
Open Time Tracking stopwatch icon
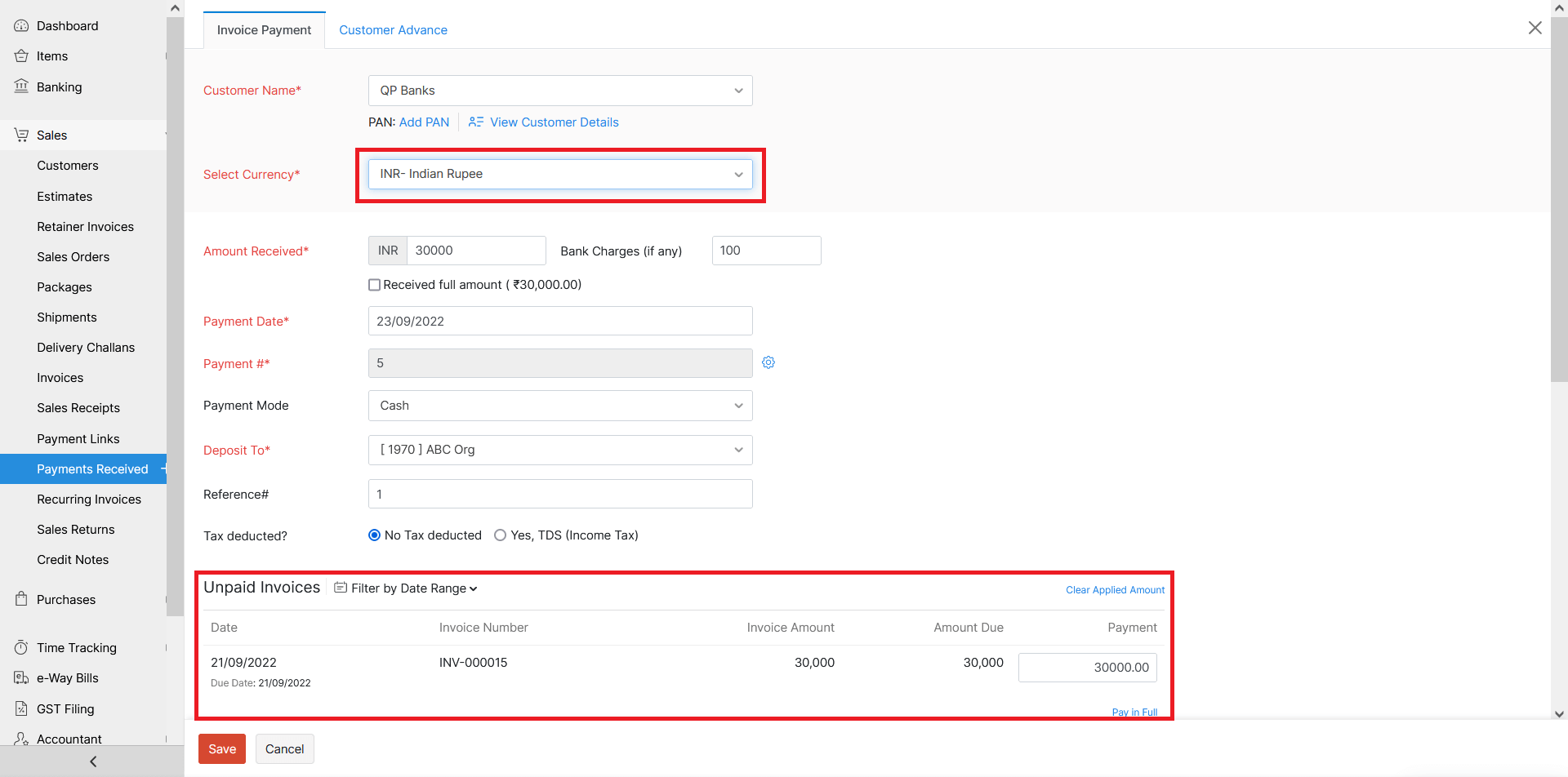pos(21,647)
